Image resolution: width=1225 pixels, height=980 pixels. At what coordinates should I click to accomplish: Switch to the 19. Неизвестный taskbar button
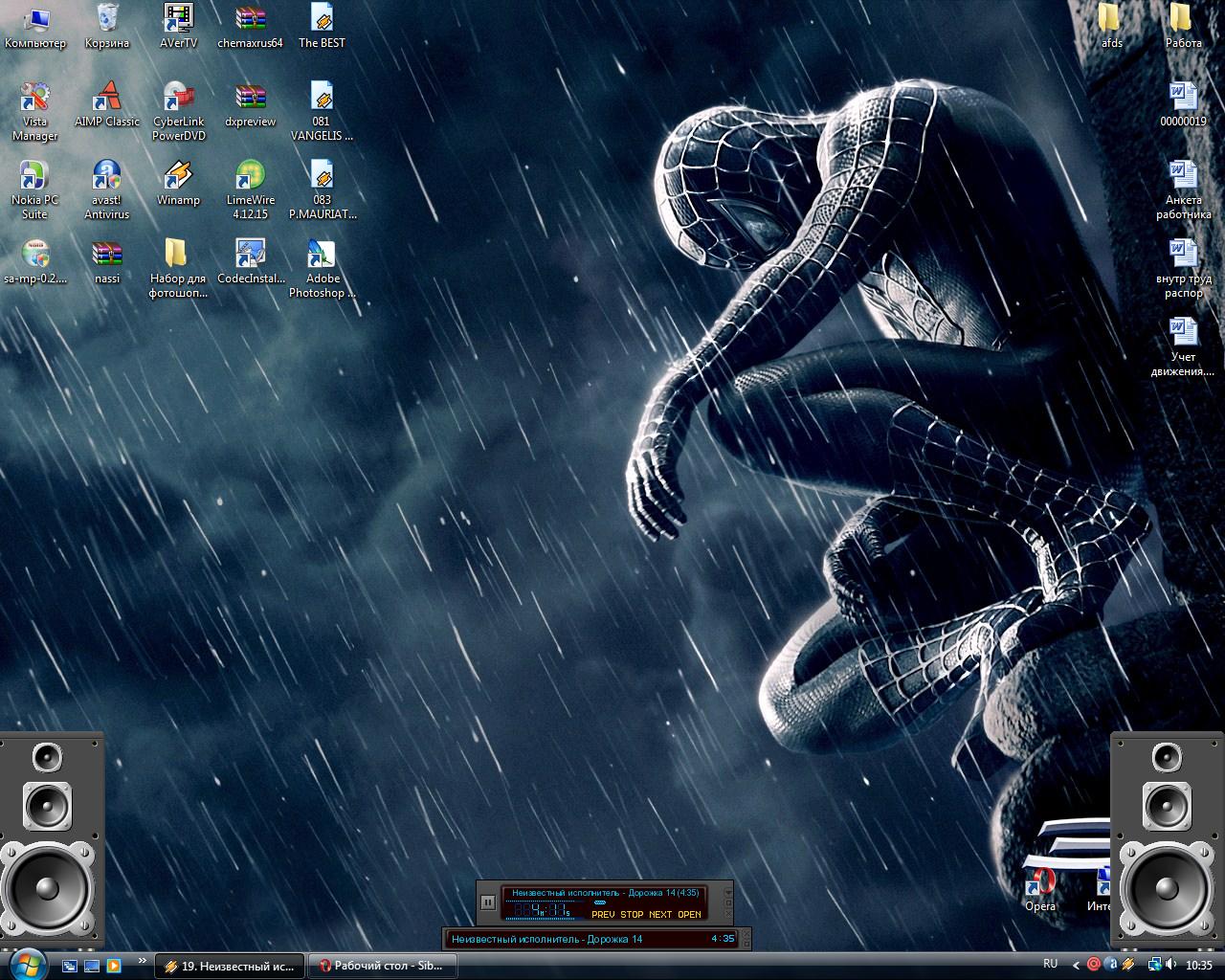click(x=230, y=966)
